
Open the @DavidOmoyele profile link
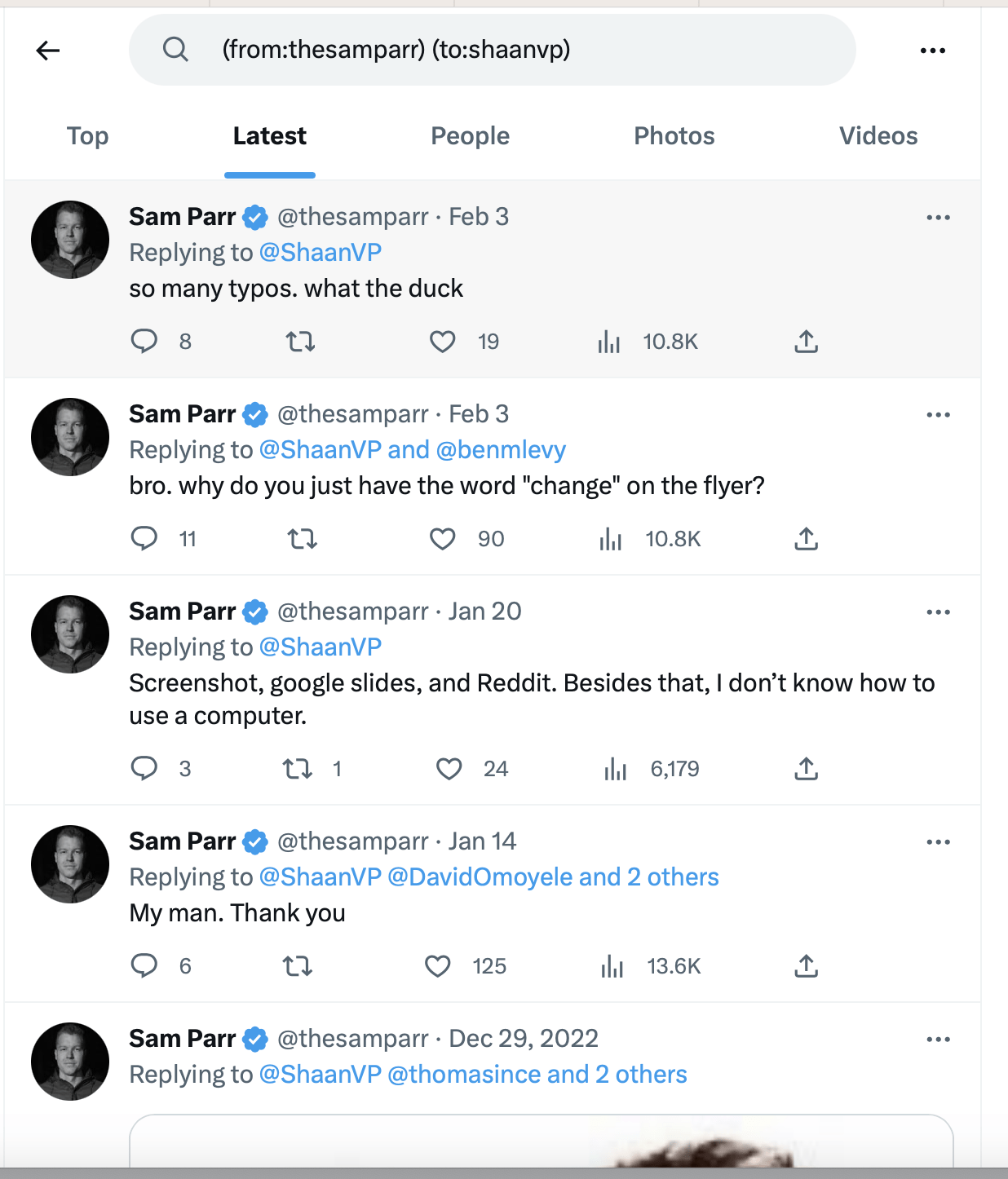click(x=480, y=877)
